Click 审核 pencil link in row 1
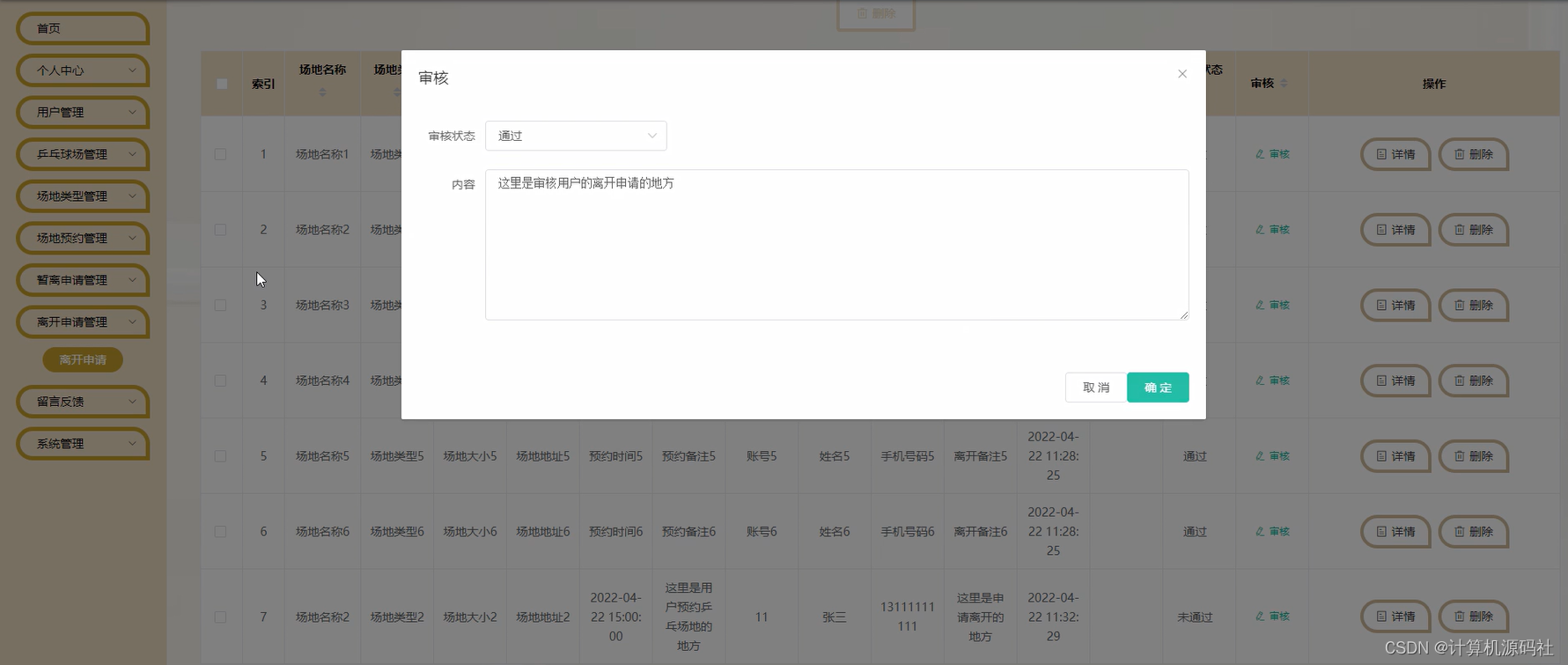 [x=1272, y=154]
